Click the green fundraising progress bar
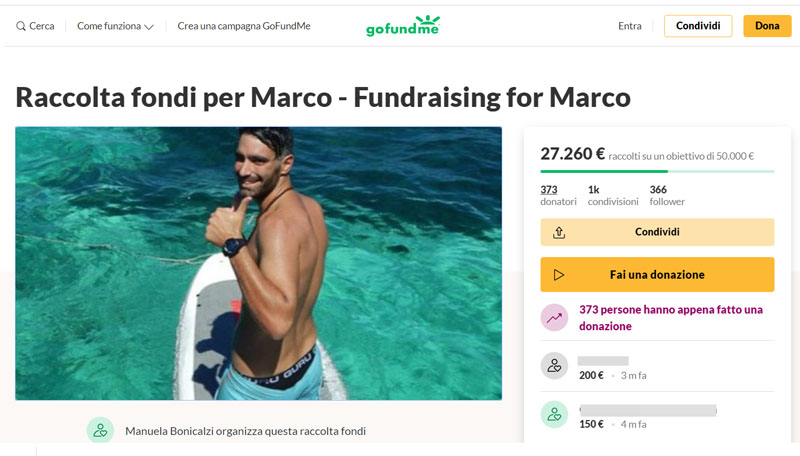 coord(604,171)
